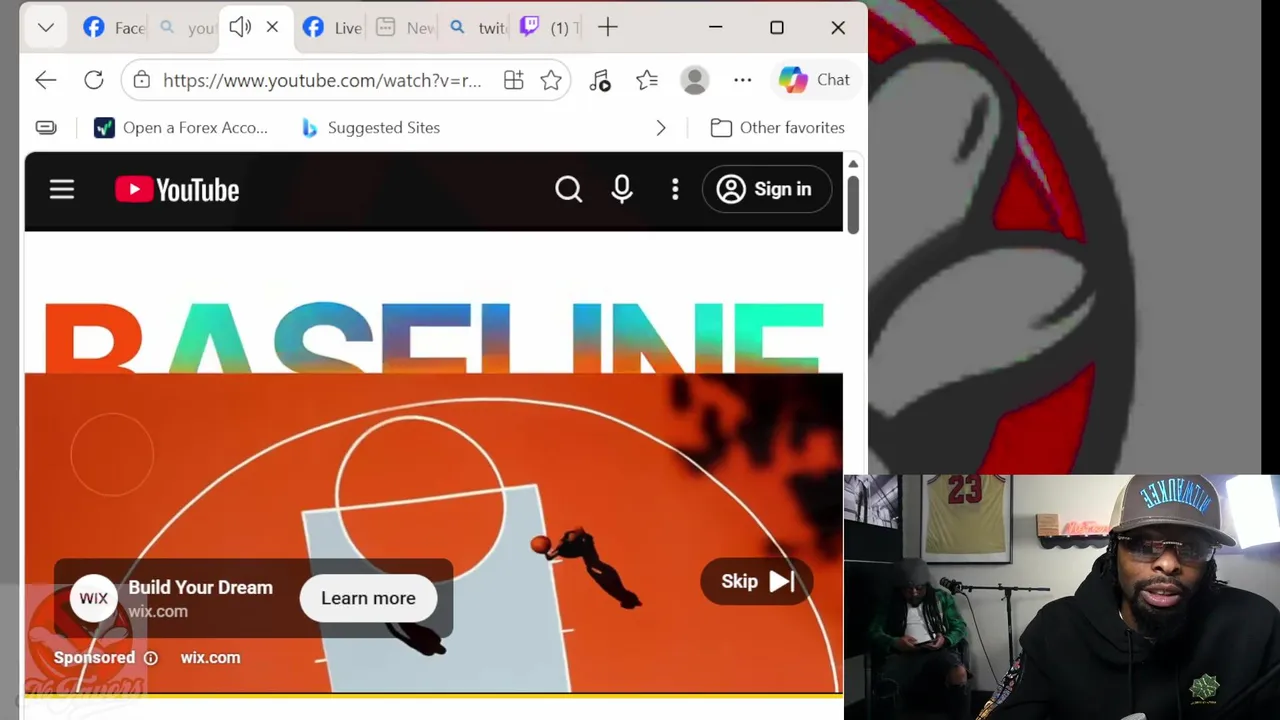Image resolution: width=1280 pixels, height=720 pixels.
Task: Go back to previous page
Action: 45,80
